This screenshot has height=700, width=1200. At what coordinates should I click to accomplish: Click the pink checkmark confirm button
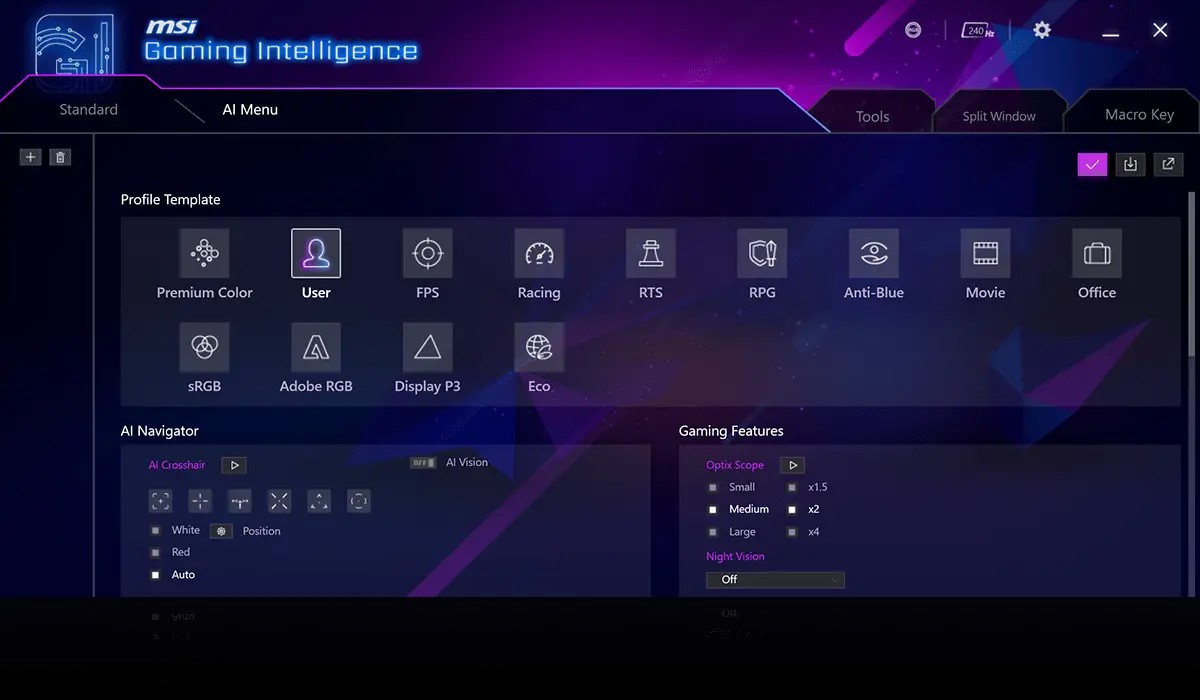1092,164
